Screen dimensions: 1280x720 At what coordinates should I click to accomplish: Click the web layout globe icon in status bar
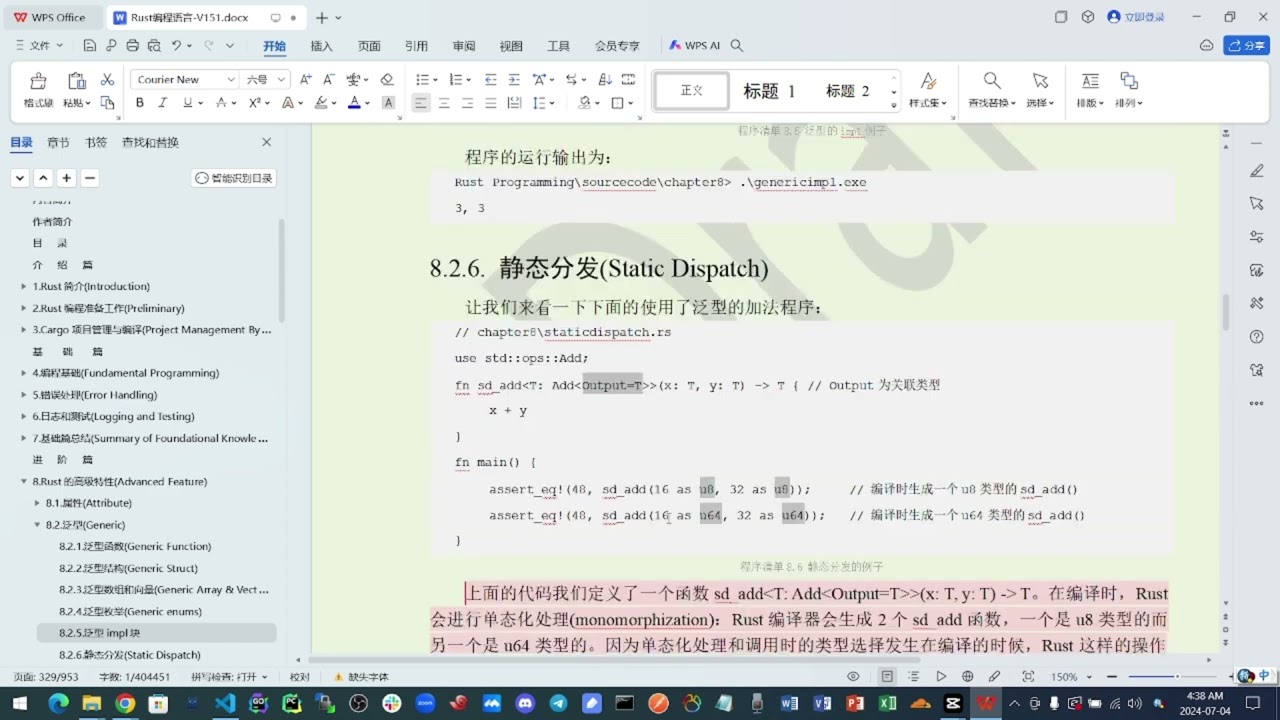(x=967, y=677)
